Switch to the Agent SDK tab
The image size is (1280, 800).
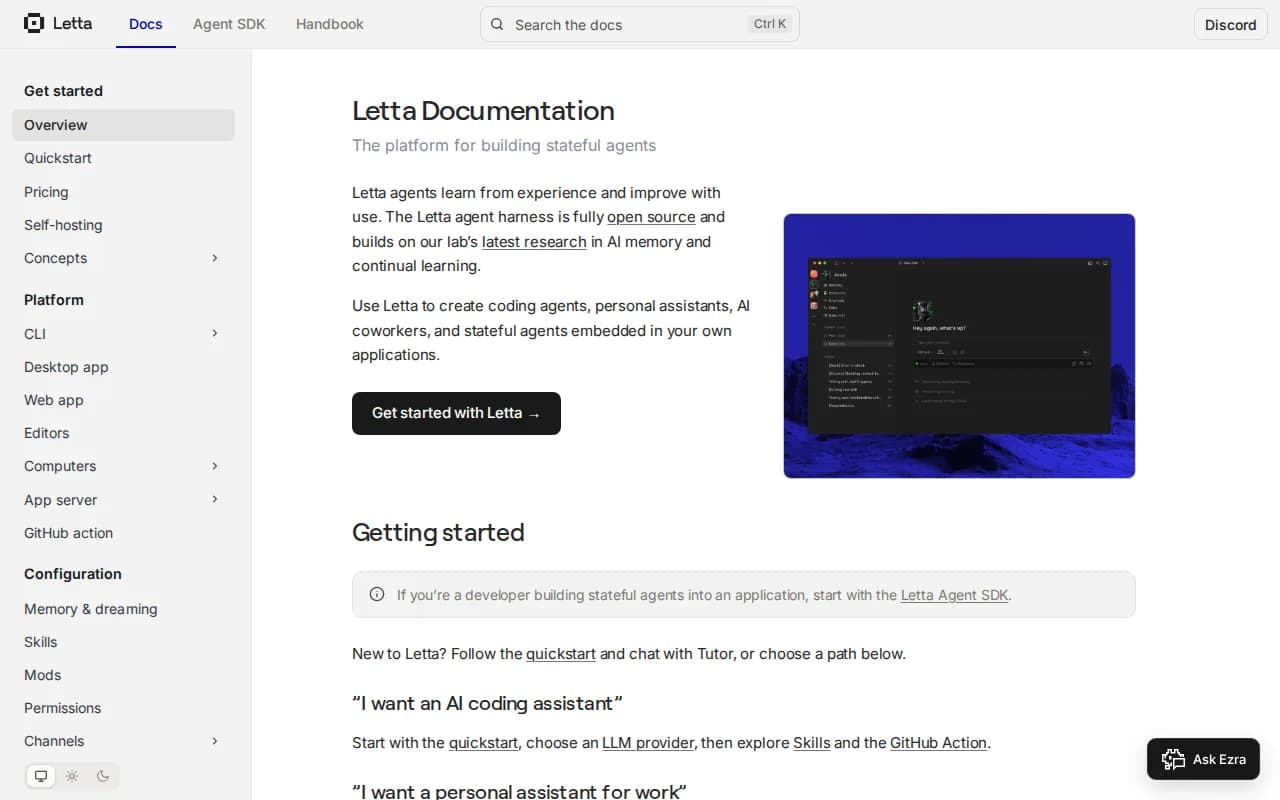point(229,24)
